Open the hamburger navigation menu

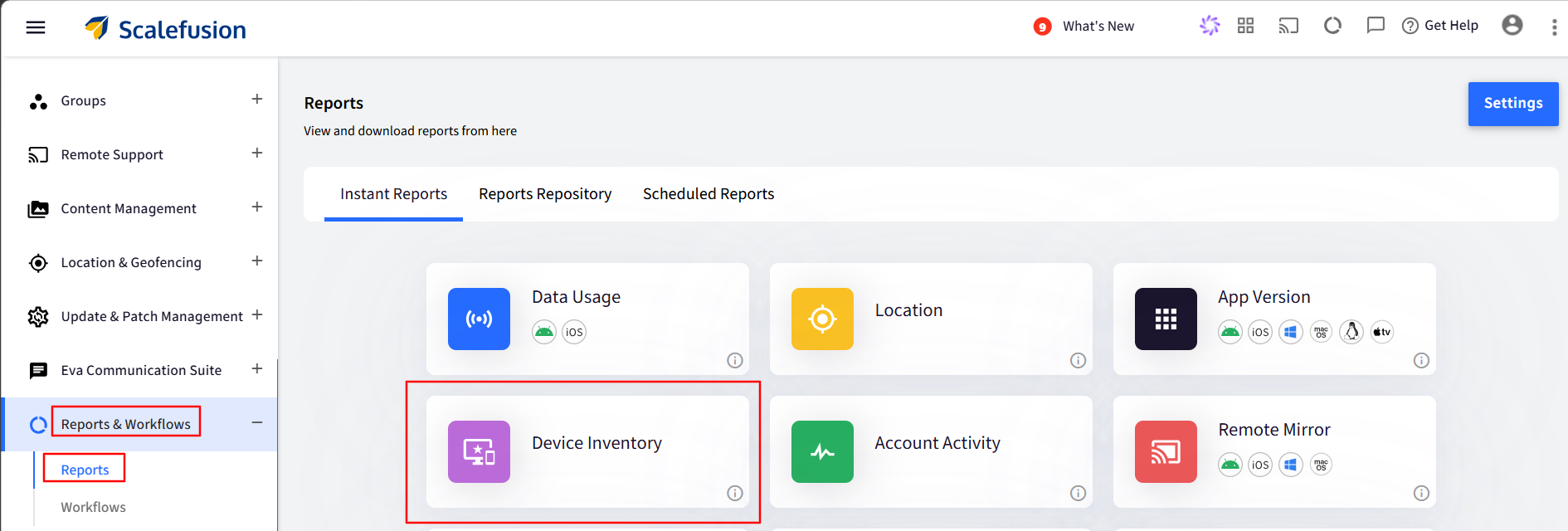36,28
